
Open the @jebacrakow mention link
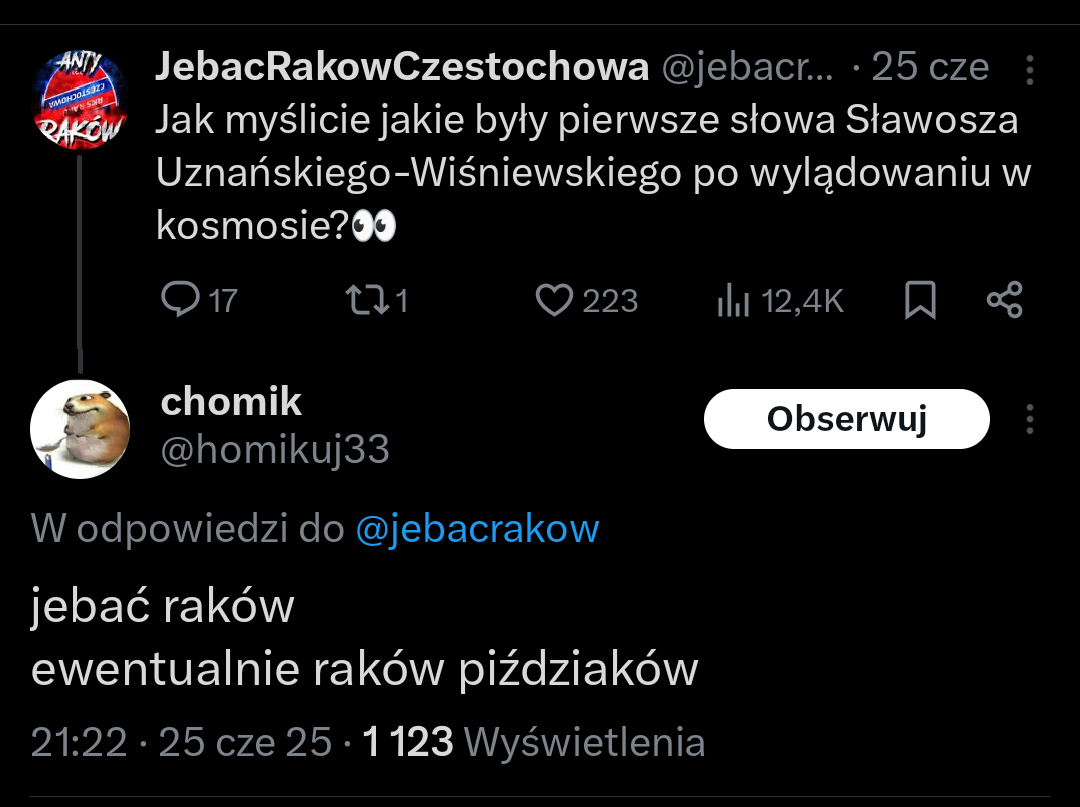point(477,528)
